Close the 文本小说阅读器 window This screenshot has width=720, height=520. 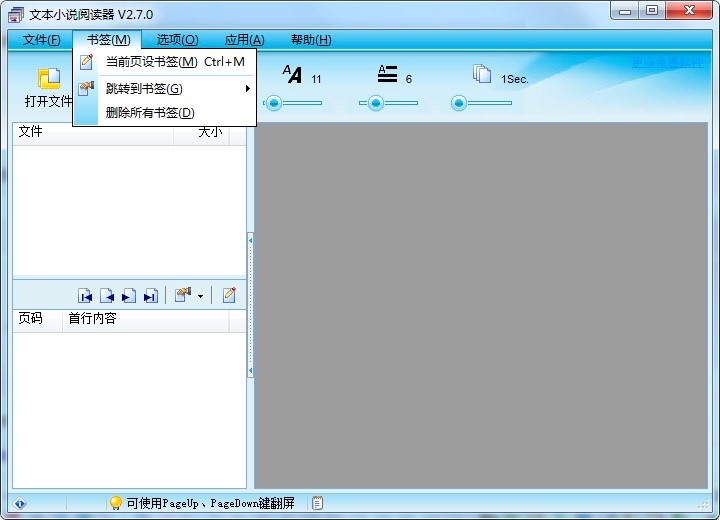[689, 11]
